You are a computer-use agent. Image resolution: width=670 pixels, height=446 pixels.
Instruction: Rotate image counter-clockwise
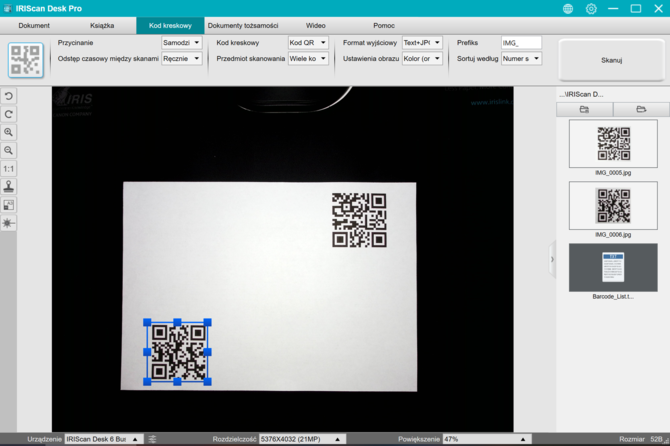coord(9,96)
